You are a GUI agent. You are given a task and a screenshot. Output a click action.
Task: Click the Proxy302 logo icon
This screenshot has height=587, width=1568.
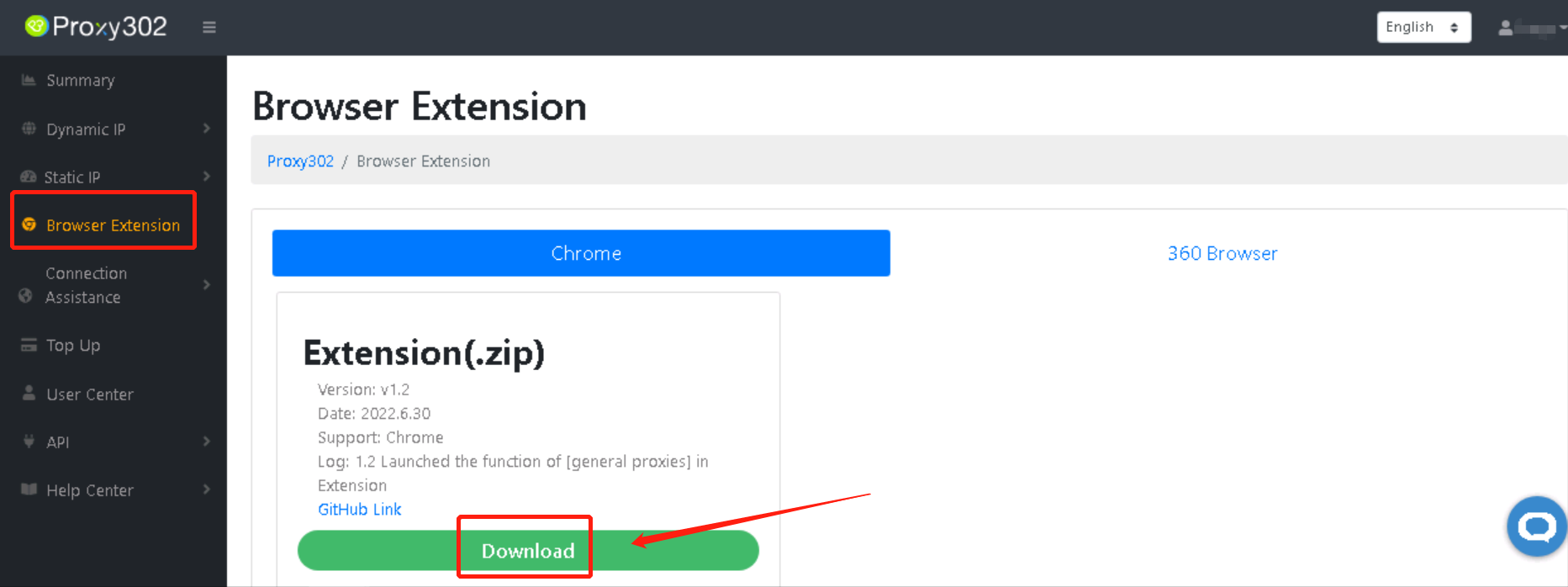[36, 27]
